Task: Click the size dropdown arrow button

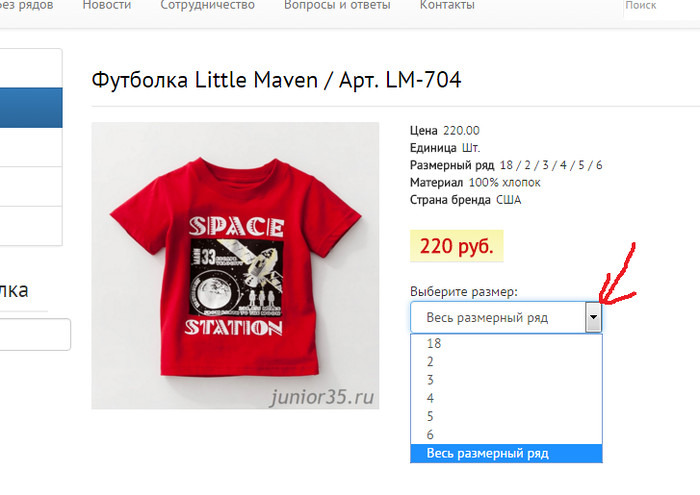Action: click(x=593, y=317)
